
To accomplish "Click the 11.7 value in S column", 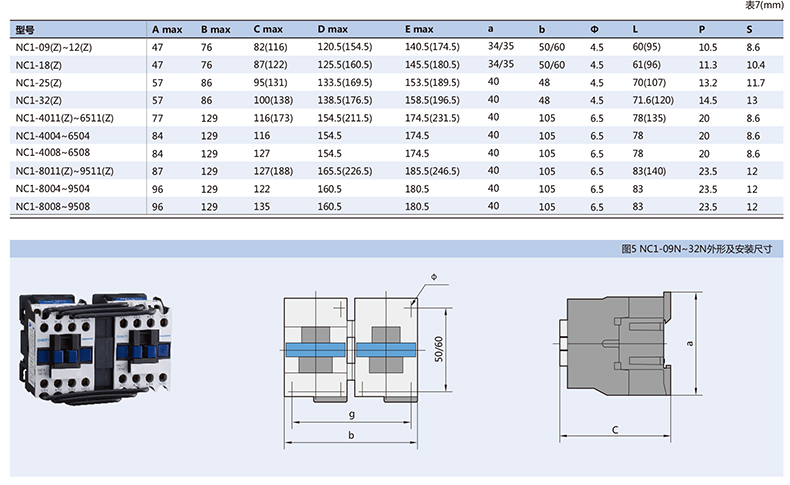I will pos(755,82).
